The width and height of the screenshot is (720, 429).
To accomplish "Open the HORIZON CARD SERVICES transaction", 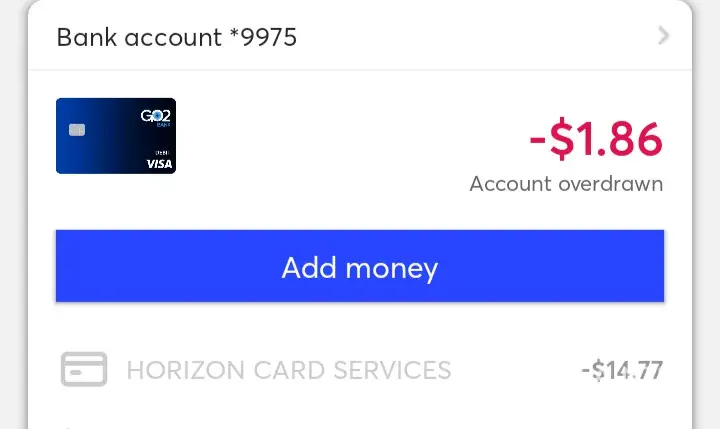I will pyautogui.click(x=360, y=370).
